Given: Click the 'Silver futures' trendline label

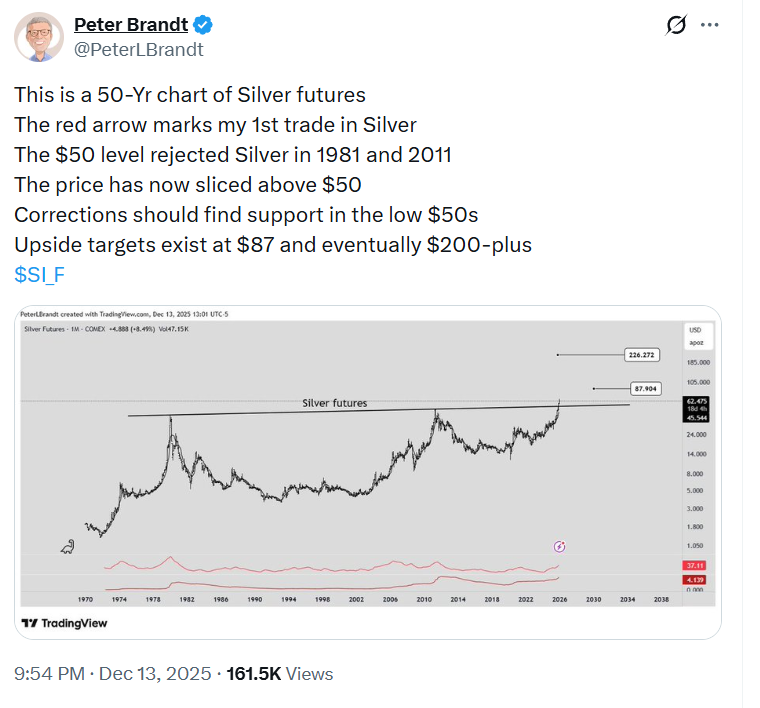Looking at the screenshot, I should pyautogui.click(x=334, y=403).
